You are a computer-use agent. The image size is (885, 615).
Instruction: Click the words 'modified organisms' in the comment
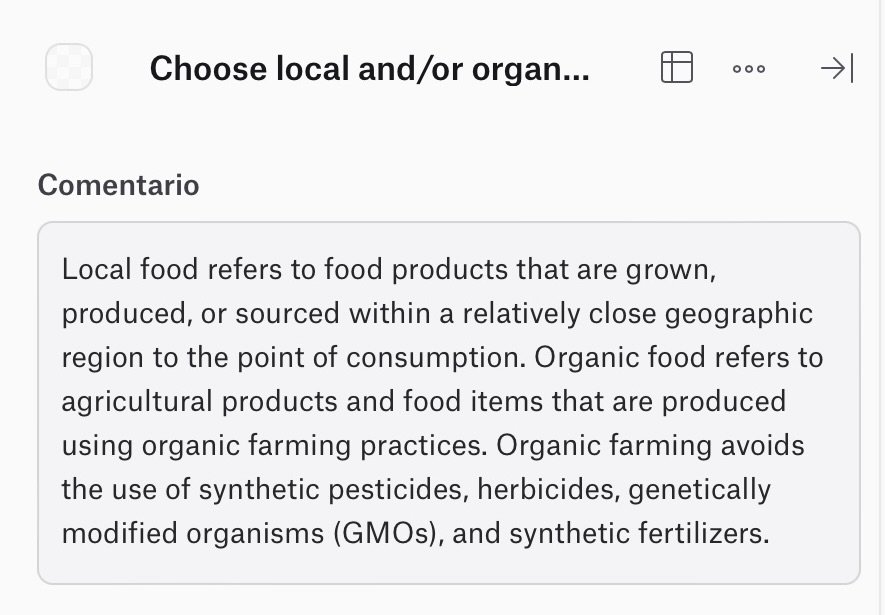pos(193,533)
